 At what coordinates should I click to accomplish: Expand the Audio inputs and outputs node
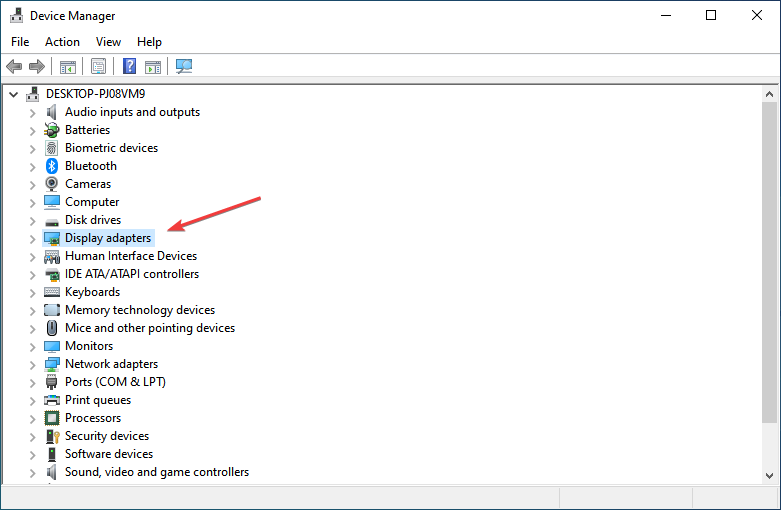32,113
